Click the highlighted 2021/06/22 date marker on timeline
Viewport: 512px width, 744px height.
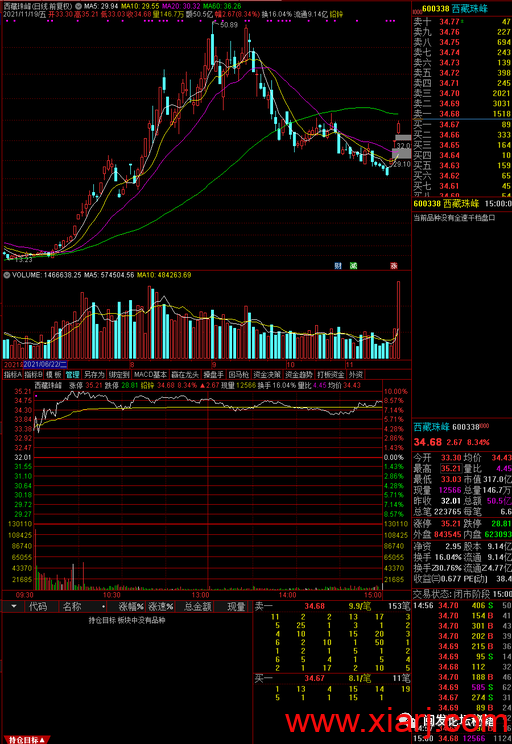click(45, 364)
